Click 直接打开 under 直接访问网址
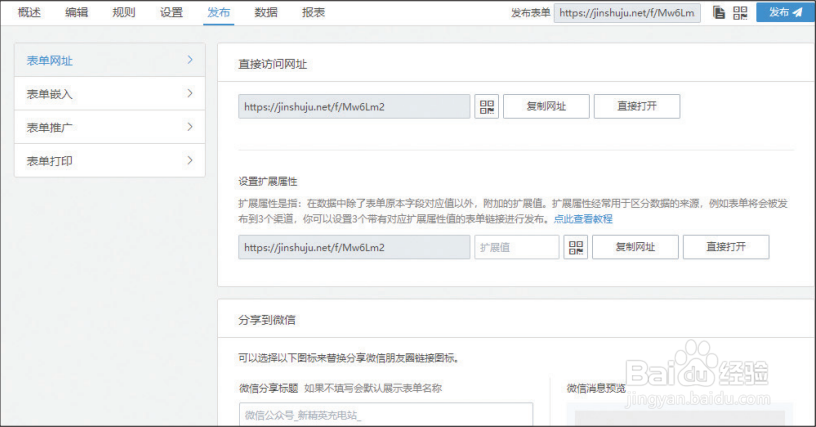 637,107
